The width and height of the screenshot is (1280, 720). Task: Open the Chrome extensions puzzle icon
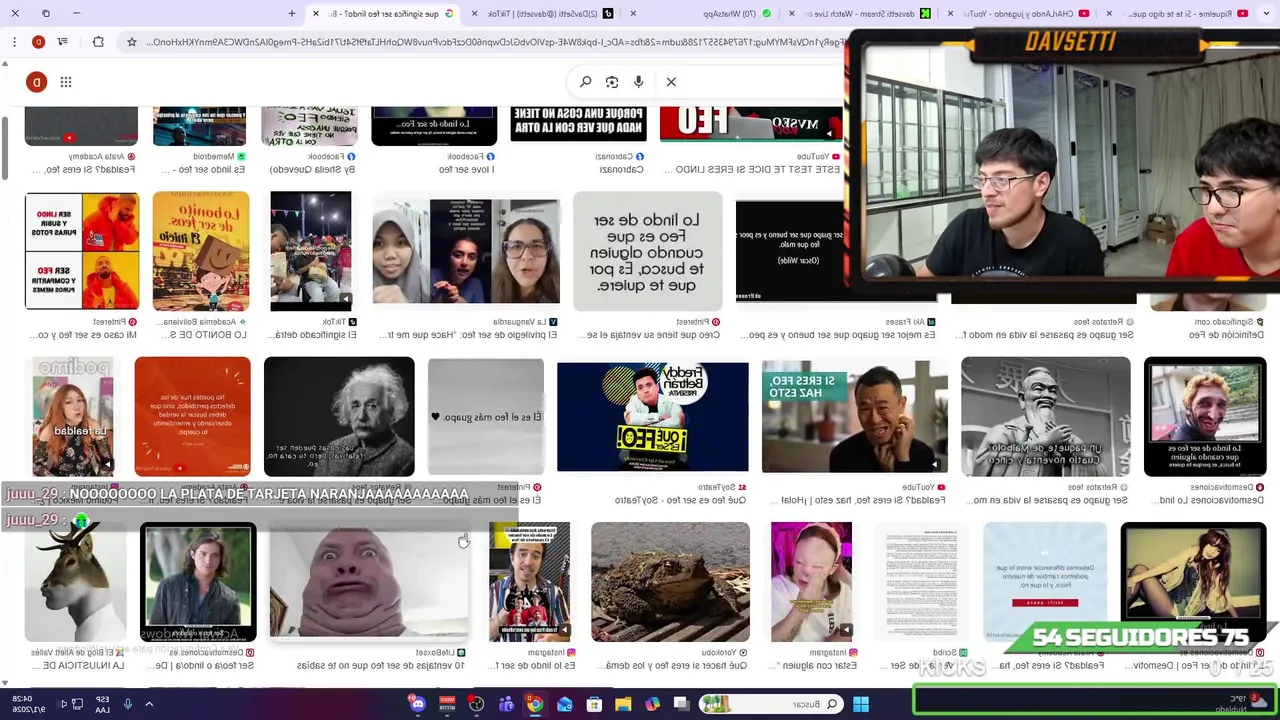coord(98,42)
